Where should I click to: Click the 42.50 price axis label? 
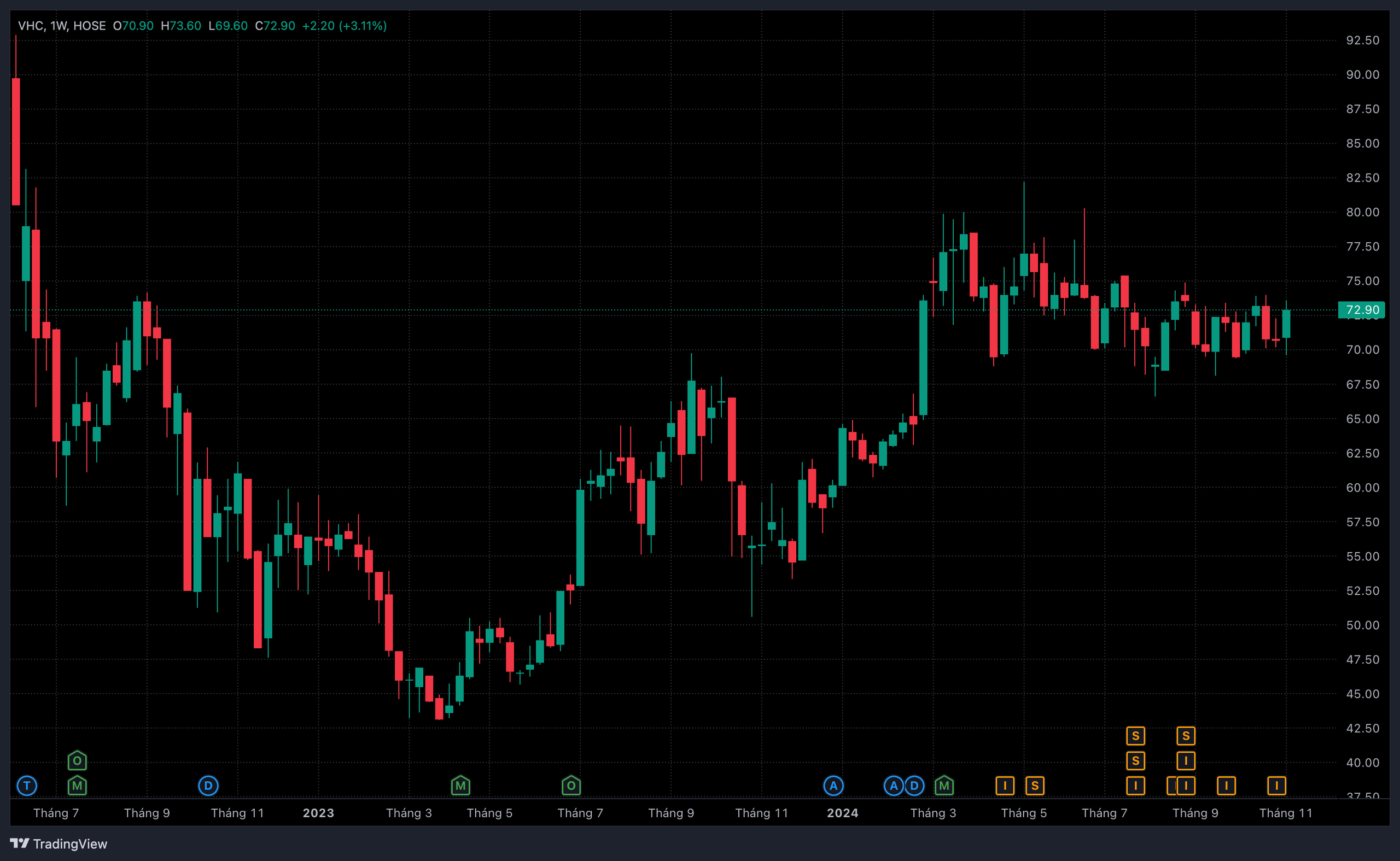(1362, 728)
